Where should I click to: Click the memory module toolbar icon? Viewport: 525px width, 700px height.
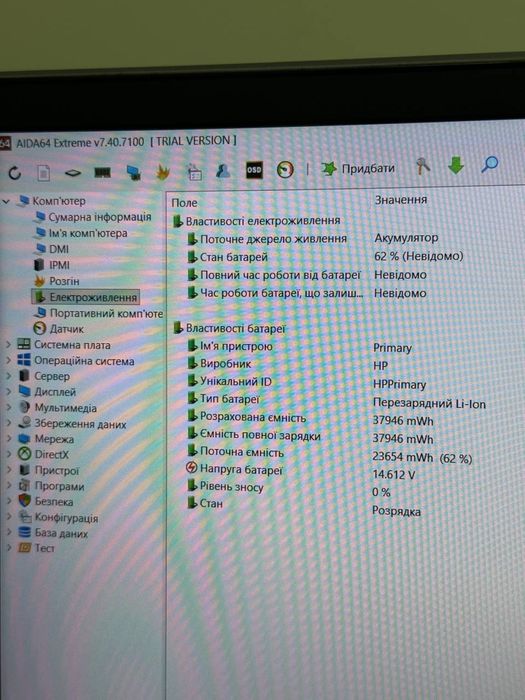103,172
